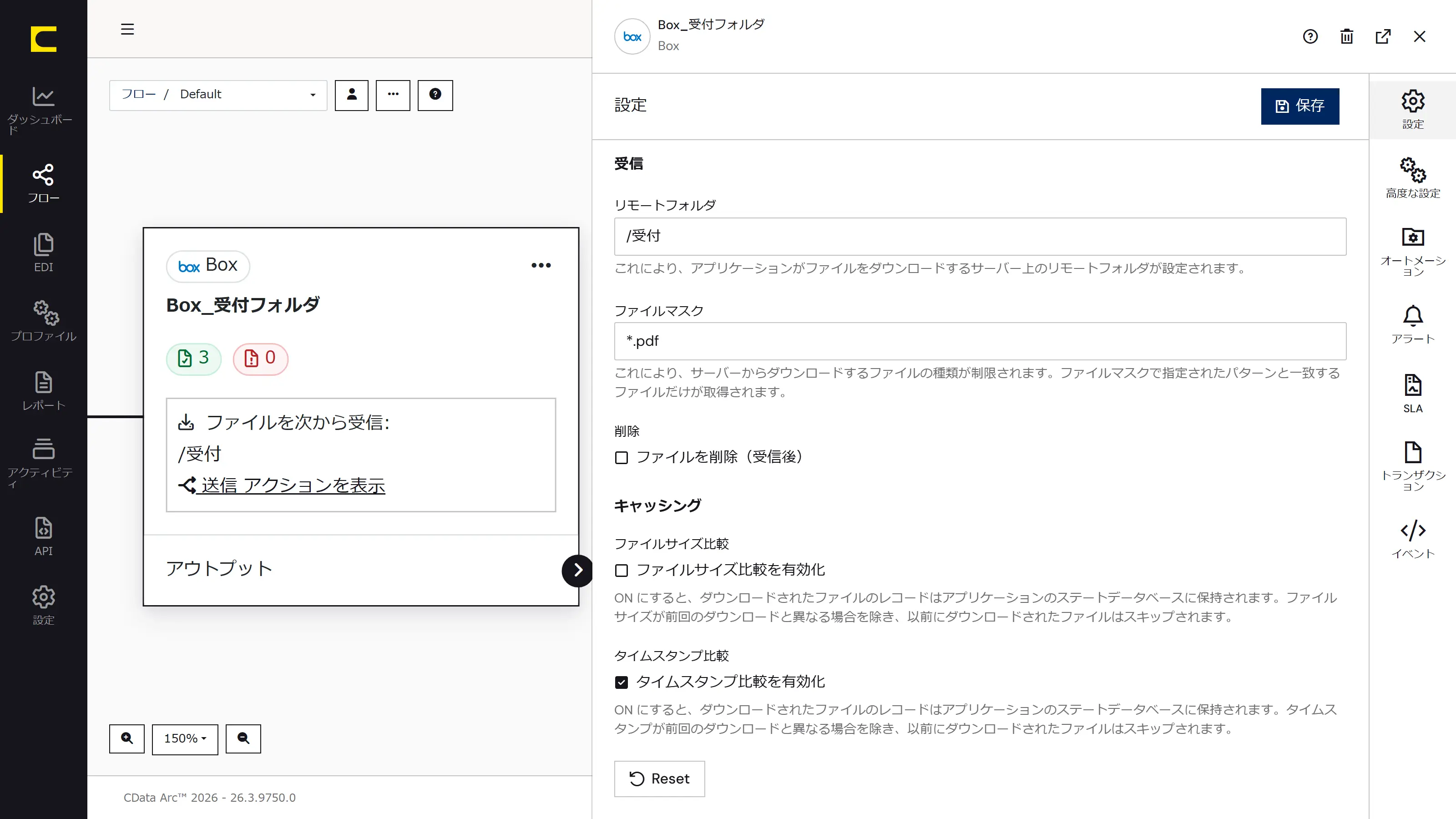The height and width of the screenshot is (819, 1456).
Task: Open the ダッシュボード sidebar item
Action: click(x=44, y=110)
